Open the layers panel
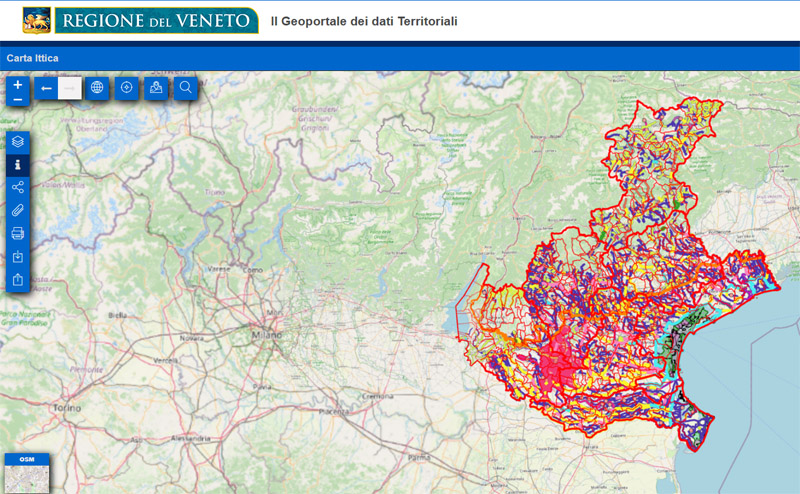 [18, 142]
